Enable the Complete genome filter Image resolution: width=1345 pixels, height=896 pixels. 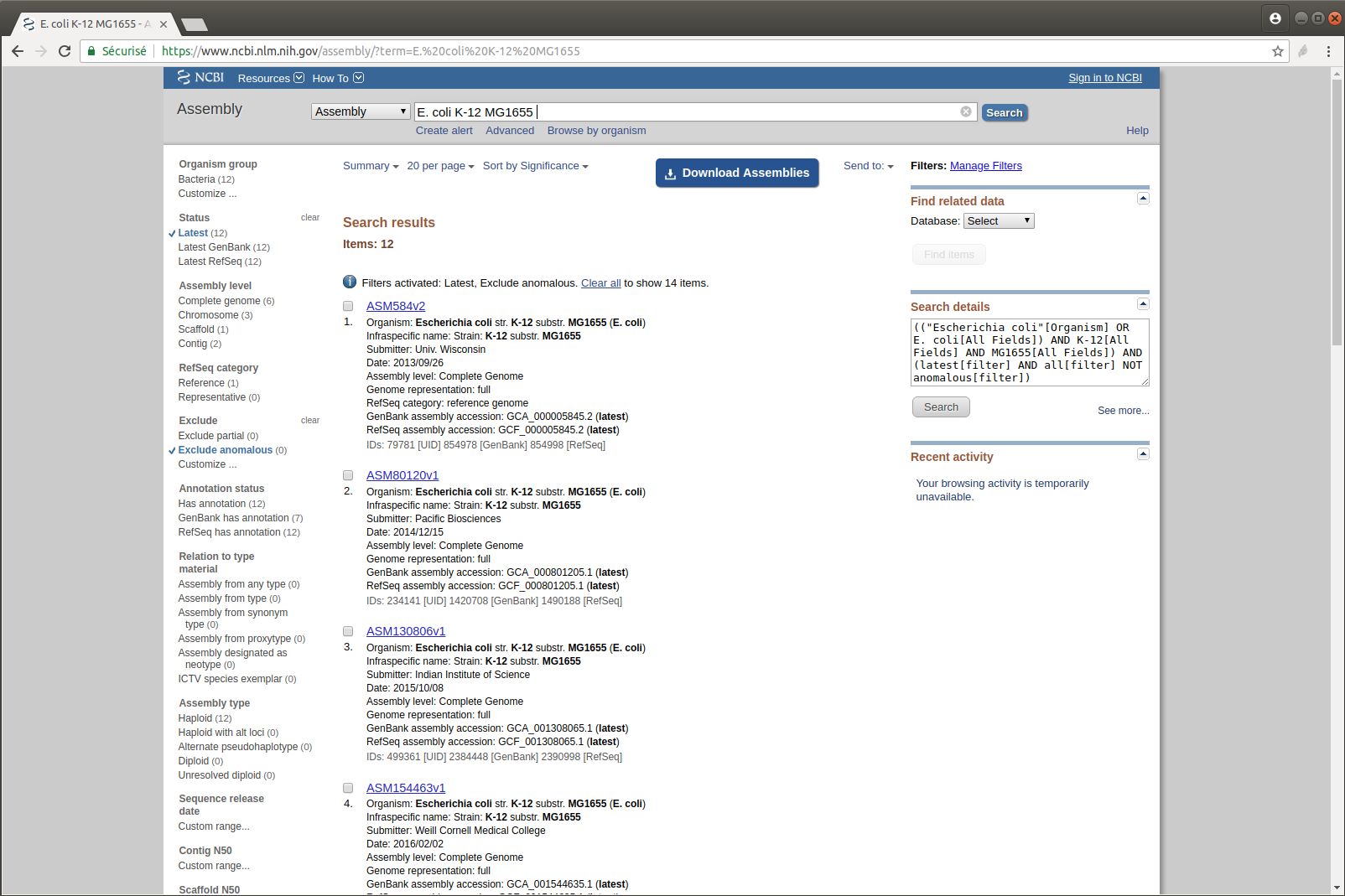219,301
